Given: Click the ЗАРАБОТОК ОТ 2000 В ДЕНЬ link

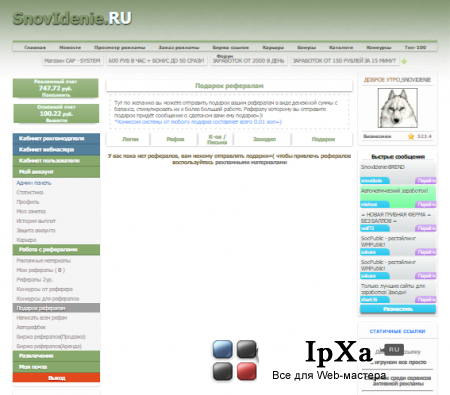Looking at the screenshot, I should (248, 61).
